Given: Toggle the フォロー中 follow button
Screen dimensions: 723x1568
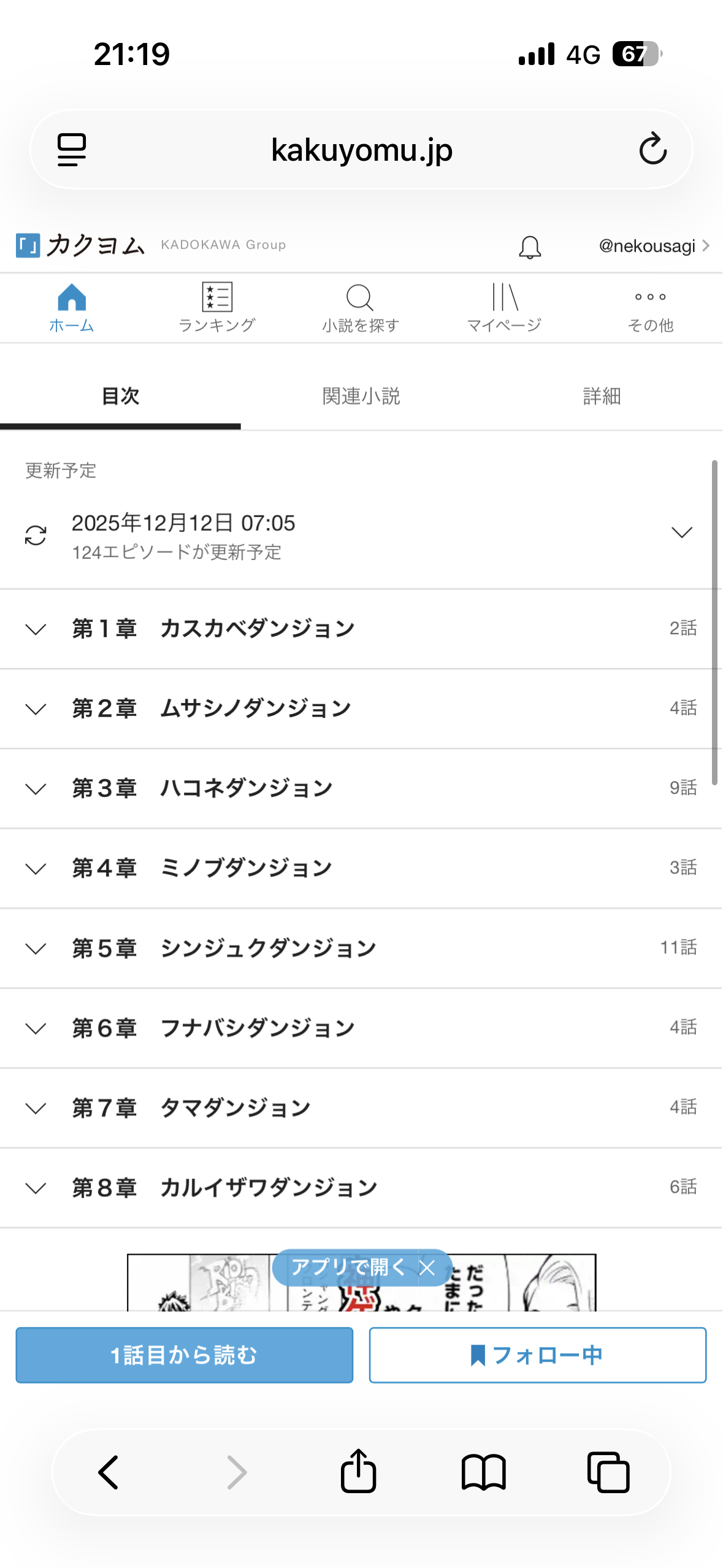Looking at the screenshot, I should (537, 1355).
